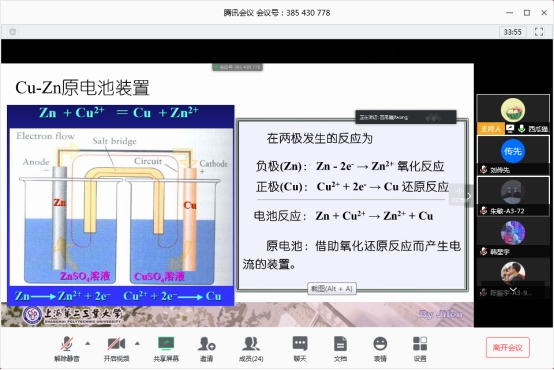Collapse participant sidebar with chevron arrow
This screenshot has height=370, width=554.
pyautogui.click(x=469, y=196)
